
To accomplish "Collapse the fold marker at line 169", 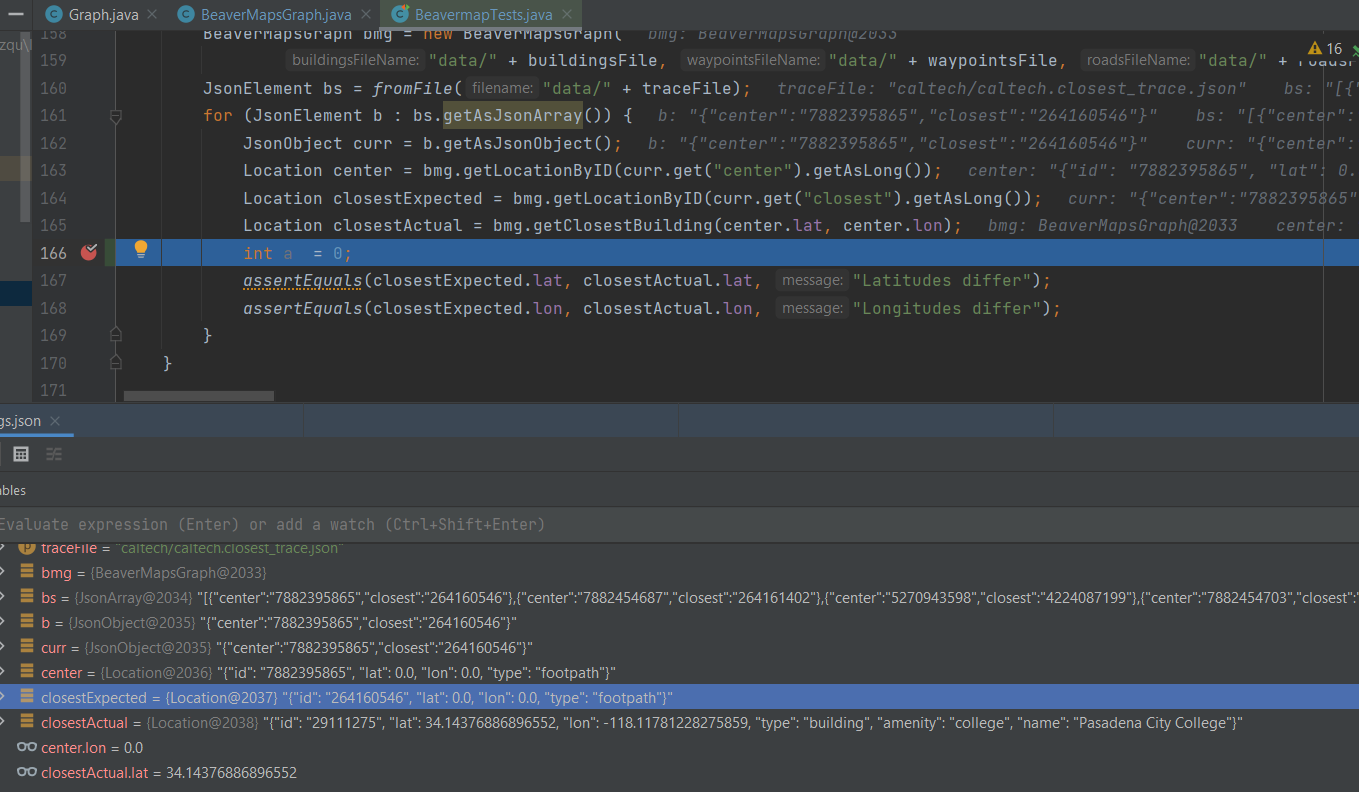I will pos(115,334).
